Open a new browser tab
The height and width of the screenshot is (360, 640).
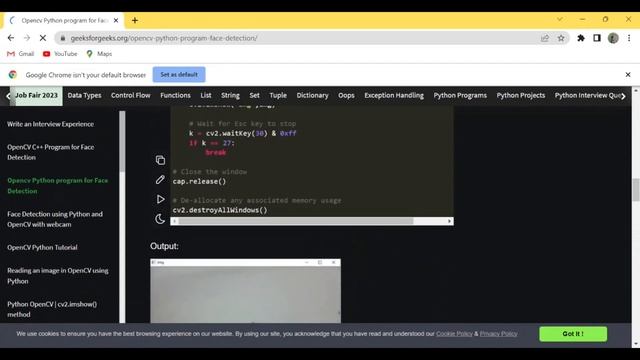pos(135,20)
